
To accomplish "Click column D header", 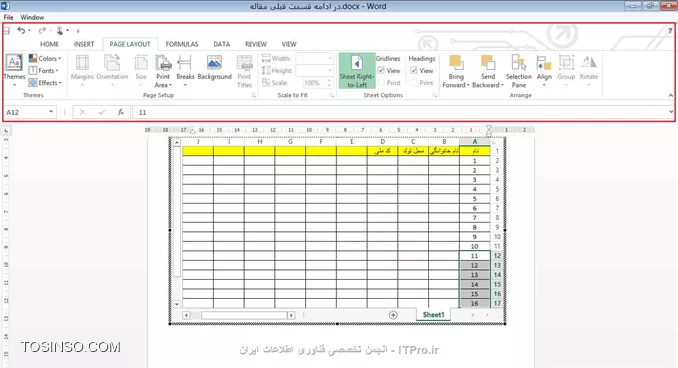I will pos(383,141).
